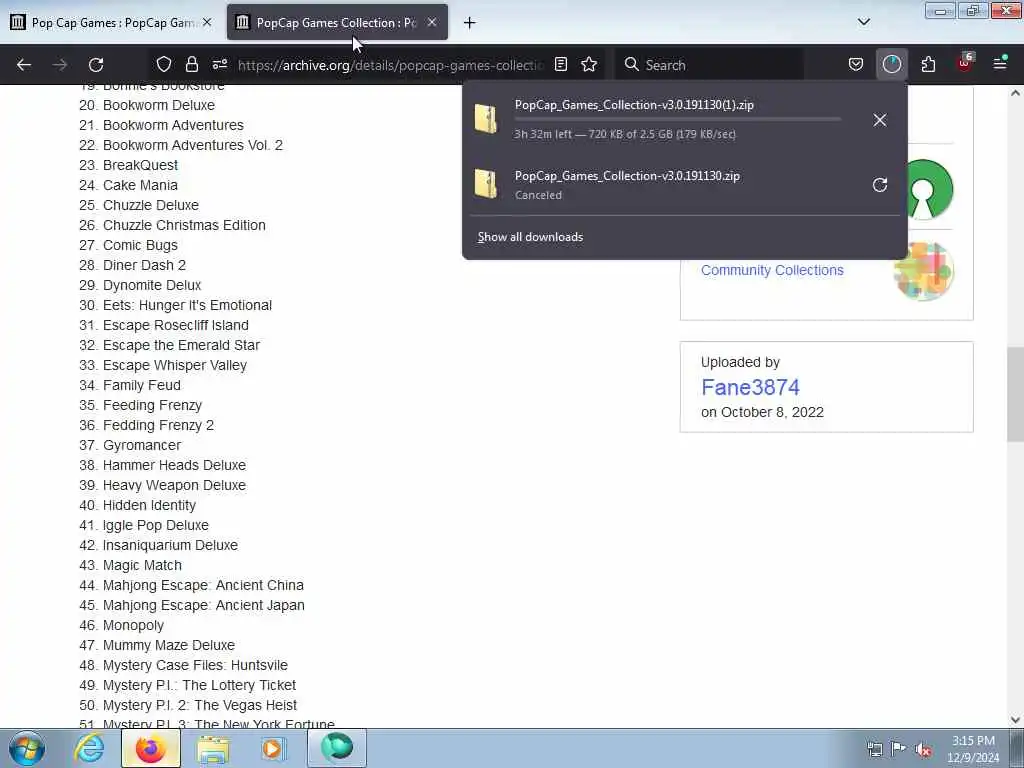
Task: Click scrollbar up arrow
Action: [1015, 93]
